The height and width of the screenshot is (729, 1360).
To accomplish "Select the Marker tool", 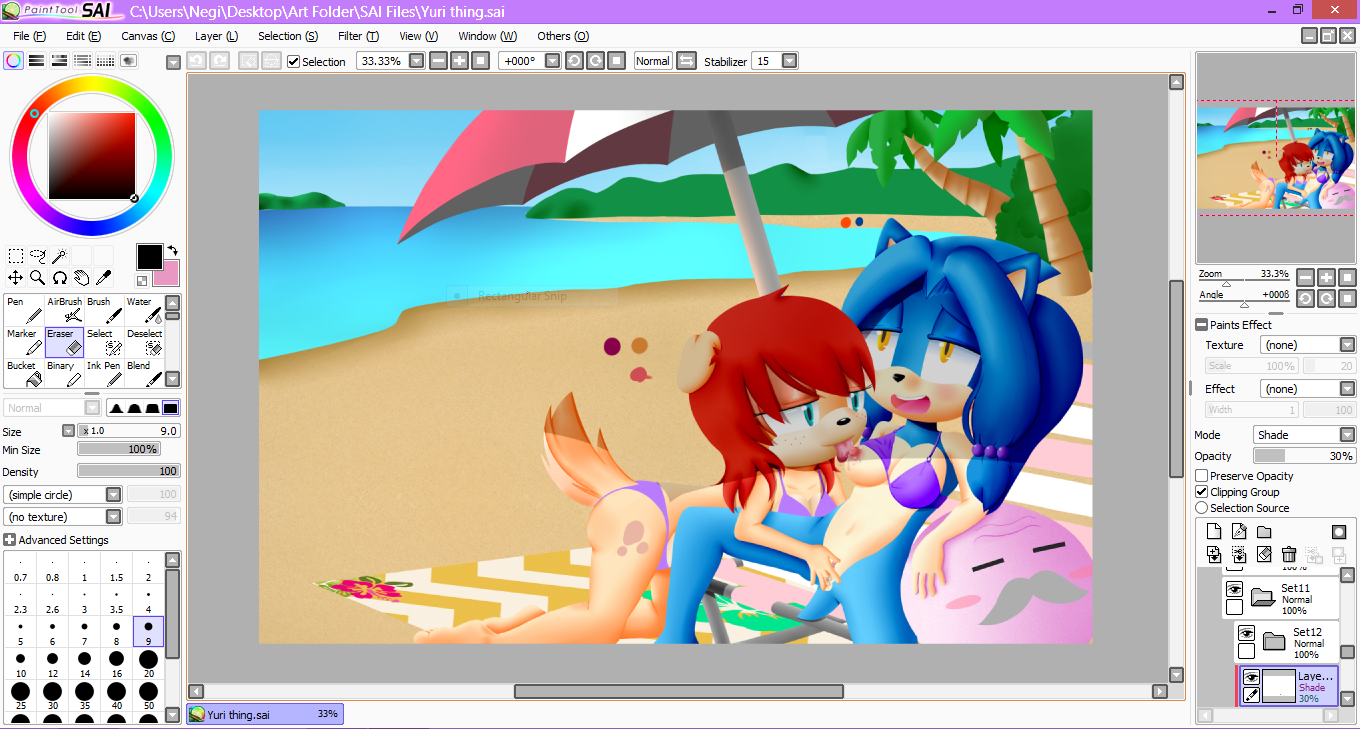I will click(24, 342).
